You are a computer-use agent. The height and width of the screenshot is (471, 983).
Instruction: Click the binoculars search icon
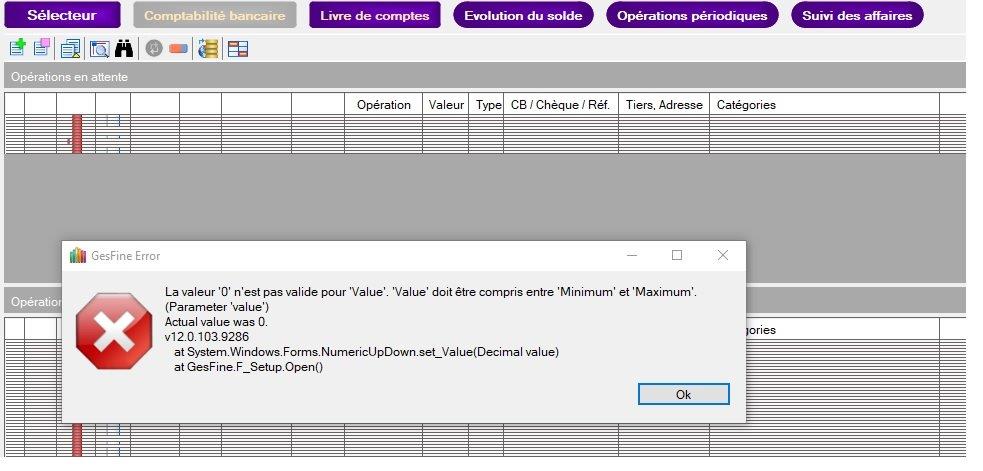pos(124,48)
